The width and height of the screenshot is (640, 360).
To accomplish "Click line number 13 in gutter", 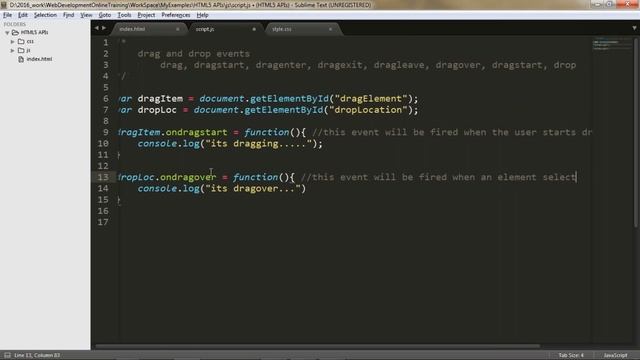I will (103, 177).
